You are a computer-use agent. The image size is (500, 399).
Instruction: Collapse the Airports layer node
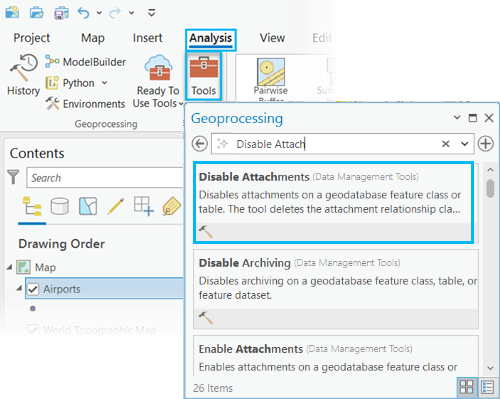coord(19,288)
